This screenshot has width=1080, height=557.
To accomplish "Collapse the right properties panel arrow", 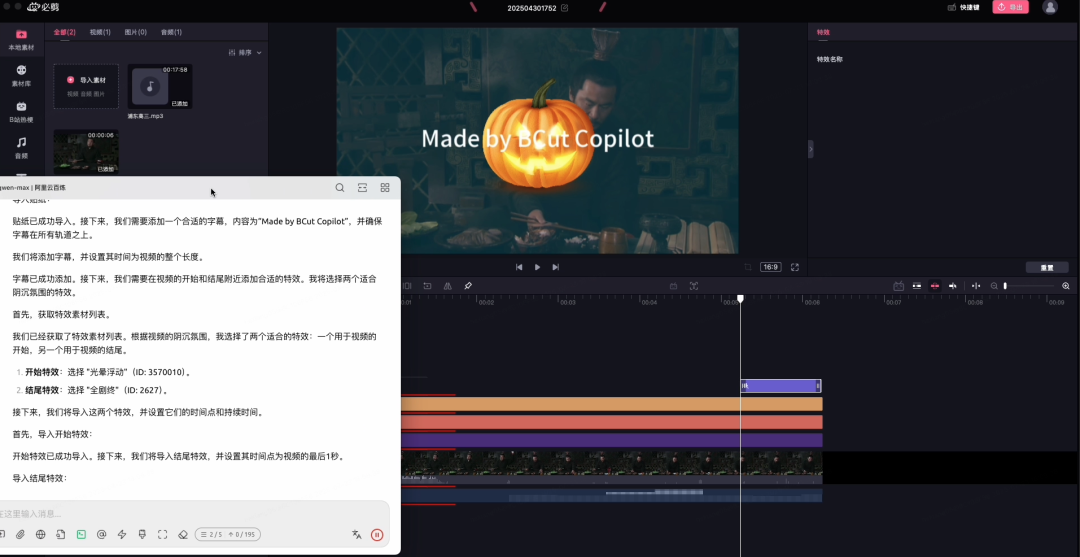I will coord(811,149).
